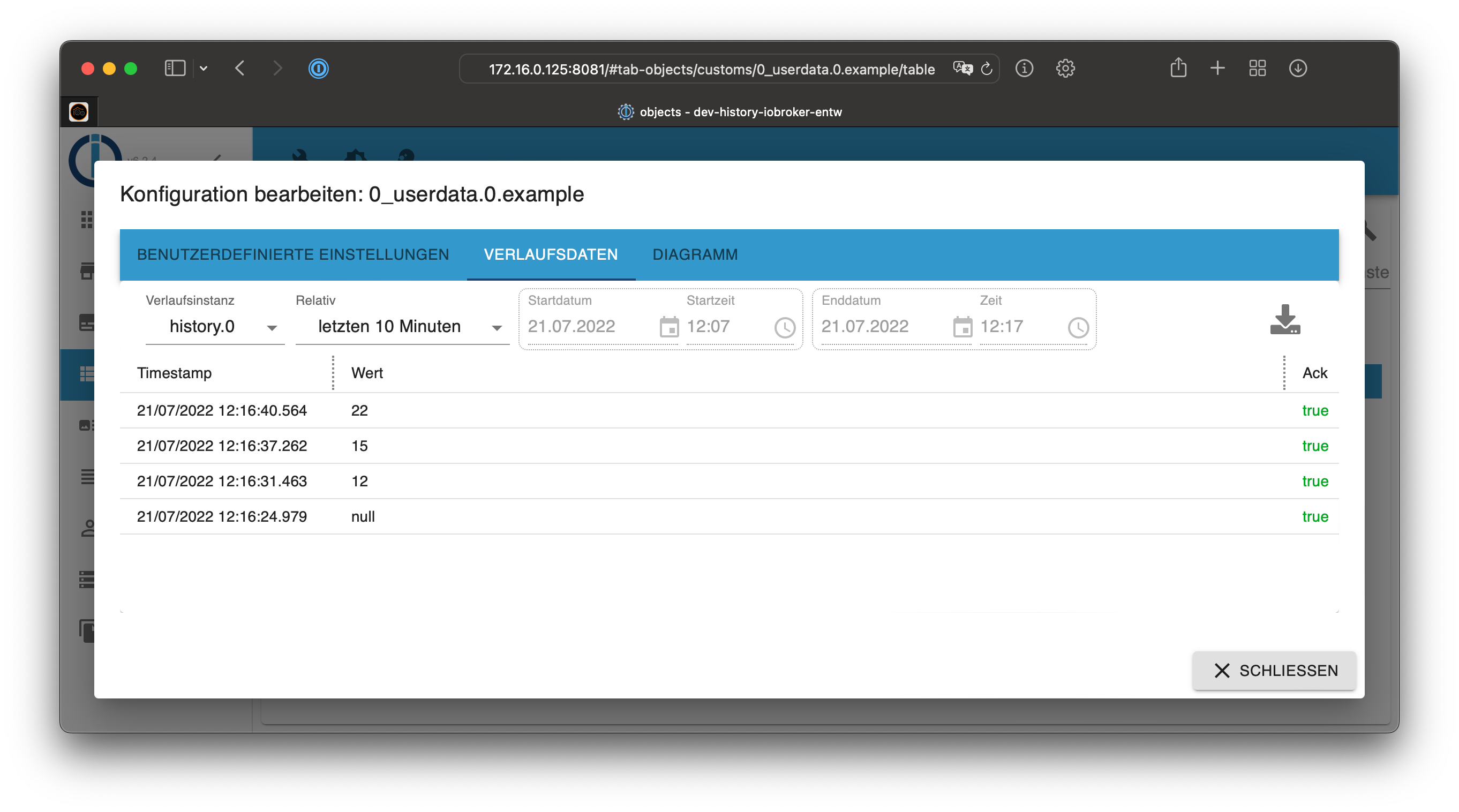
Task: Close the dialog with Schliessen button
Action: [1274, 671]
